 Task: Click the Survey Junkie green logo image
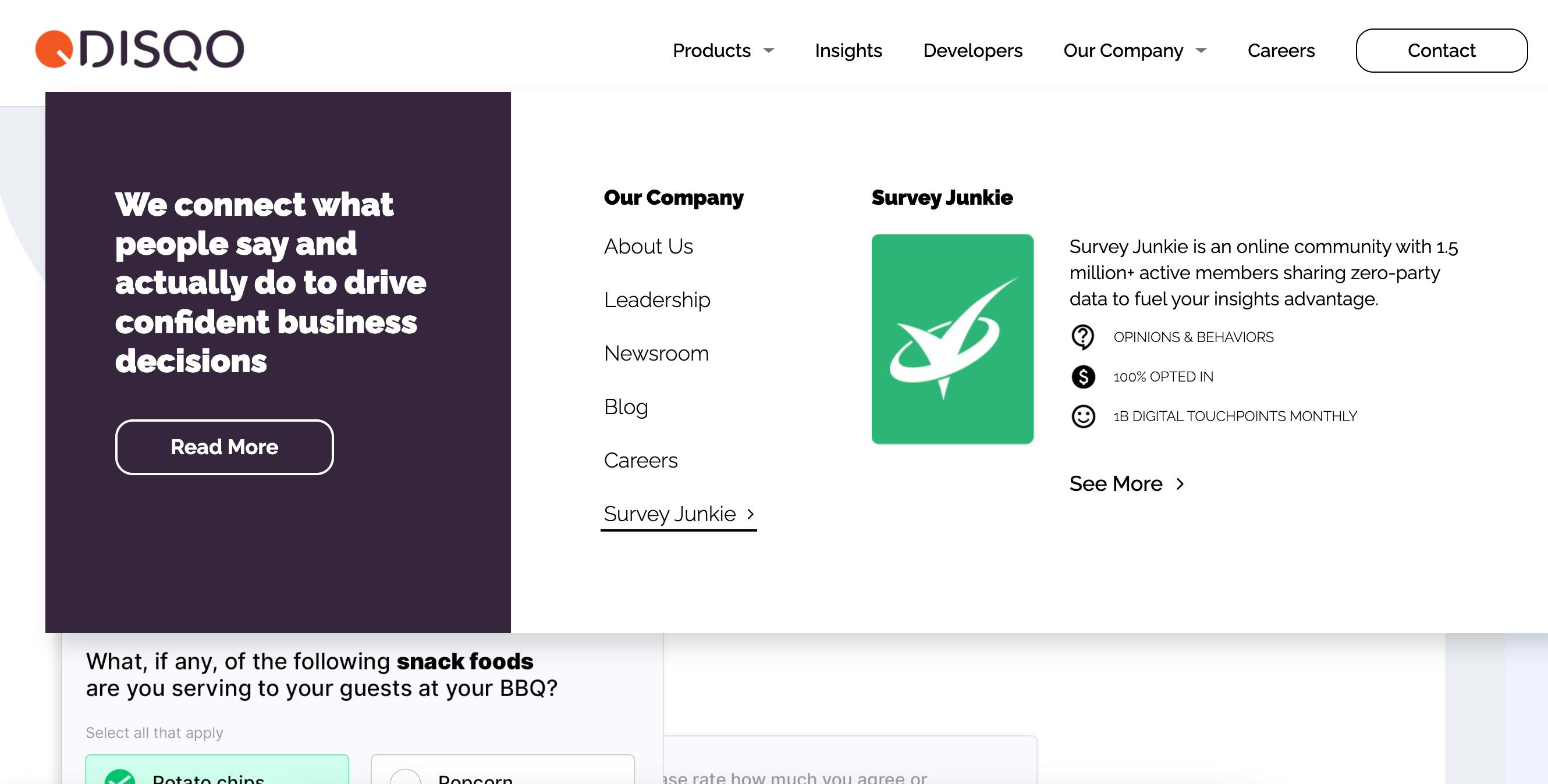click(953, 339)
